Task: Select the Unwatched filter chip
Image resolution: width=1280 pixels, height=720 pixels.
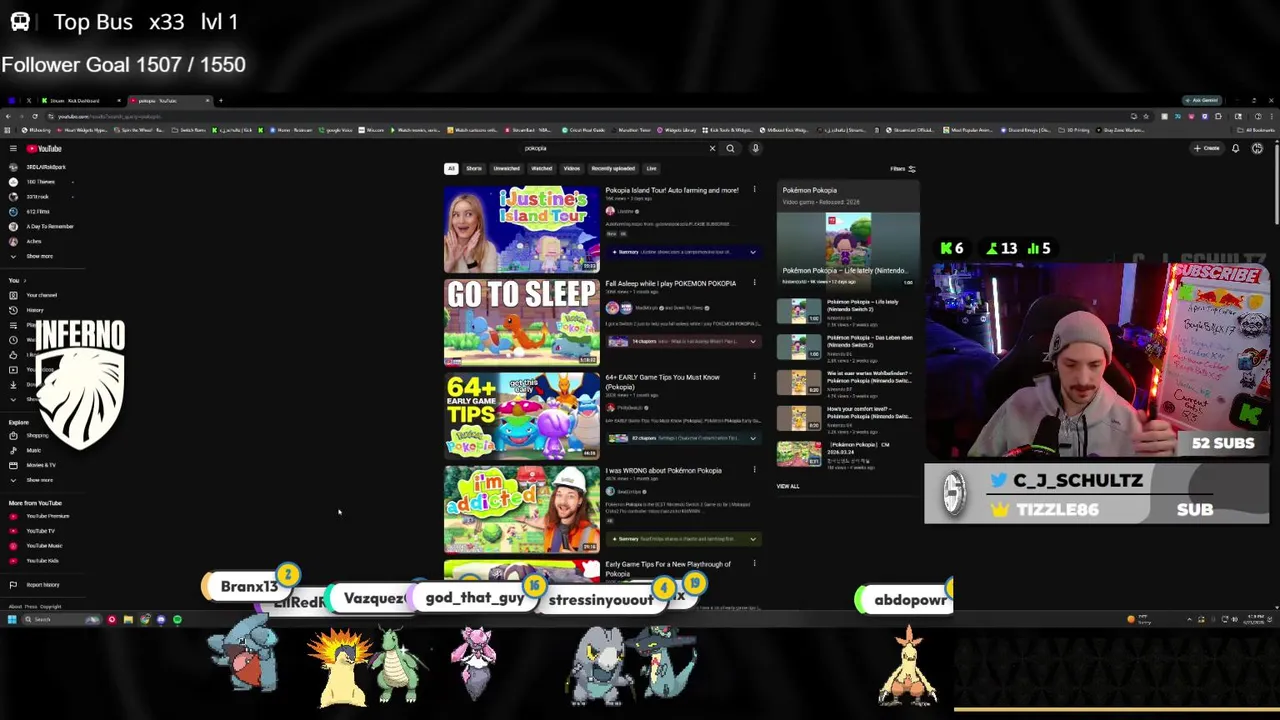Action: (506, 169)
